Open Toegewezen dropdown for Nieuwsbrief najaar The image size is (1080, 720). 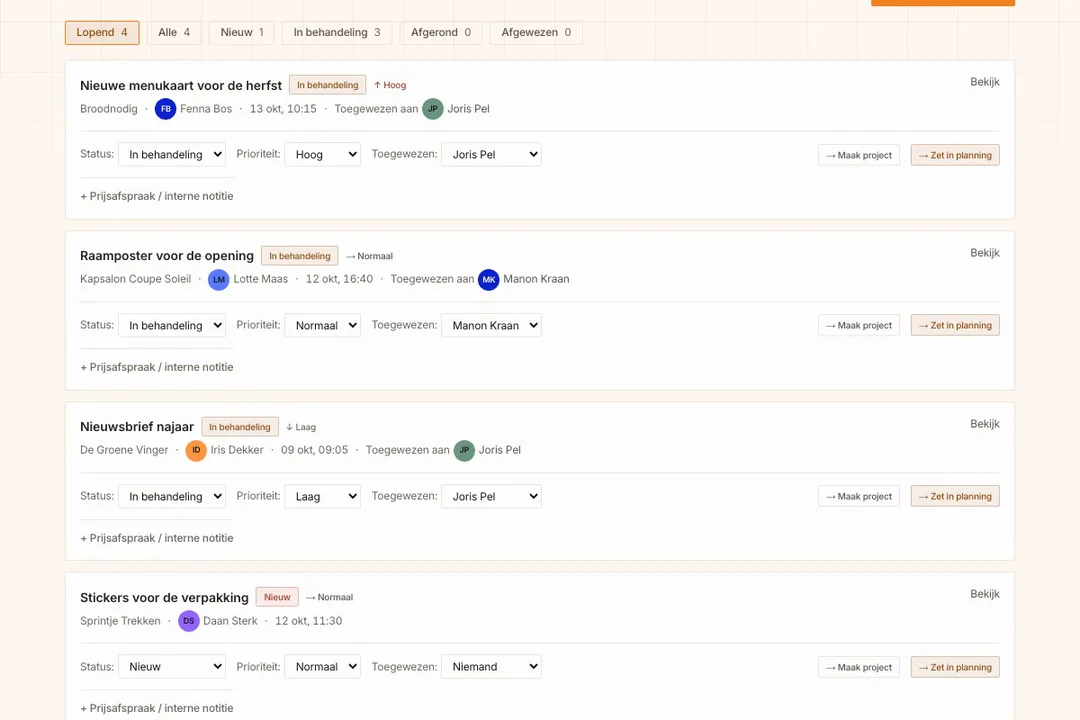coord(491,496)
